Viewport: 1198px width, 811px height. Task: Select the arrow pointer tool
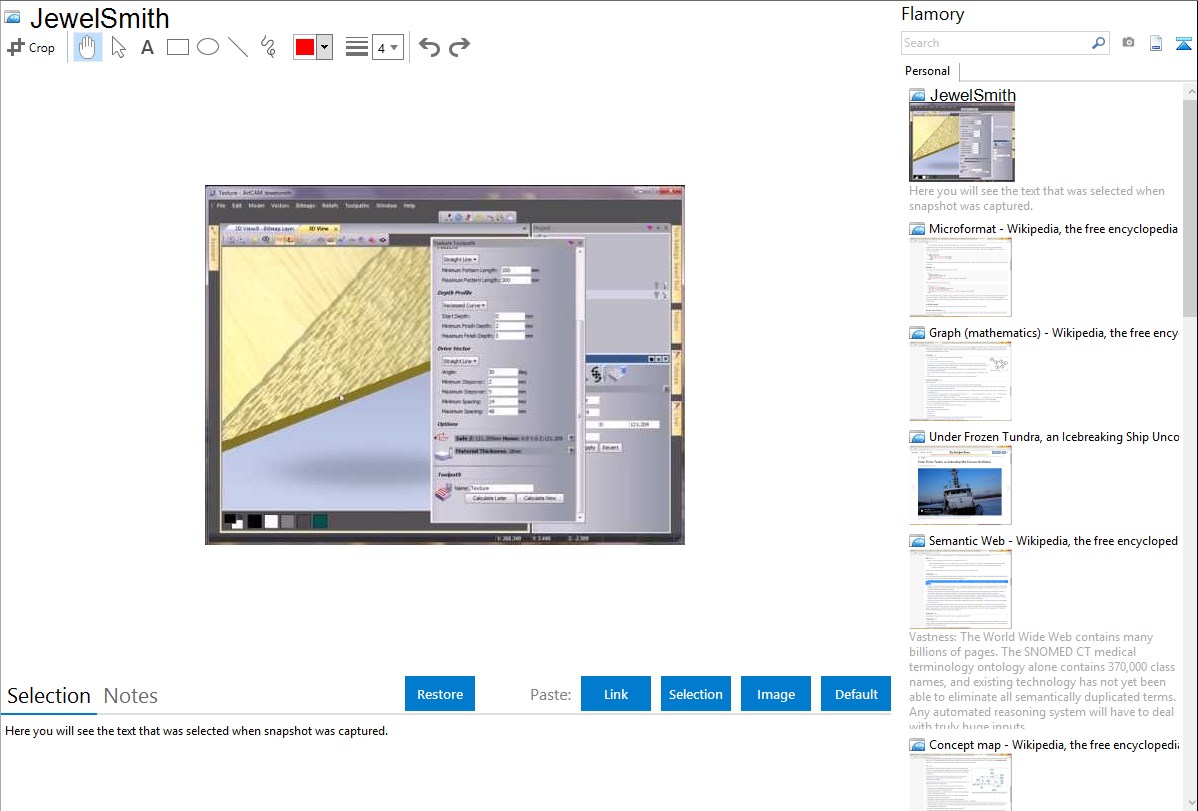tap(118, 47)
